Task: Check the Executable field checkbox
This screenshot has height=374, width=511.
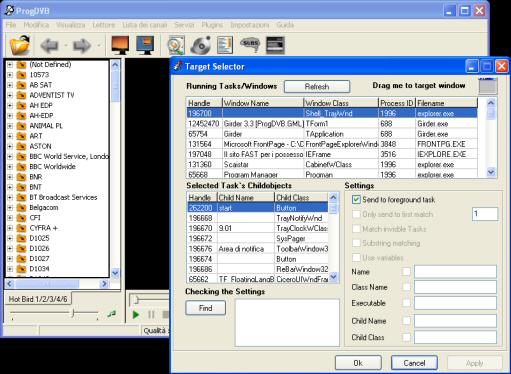Action: pyautogui.click(x=406, y=303)
